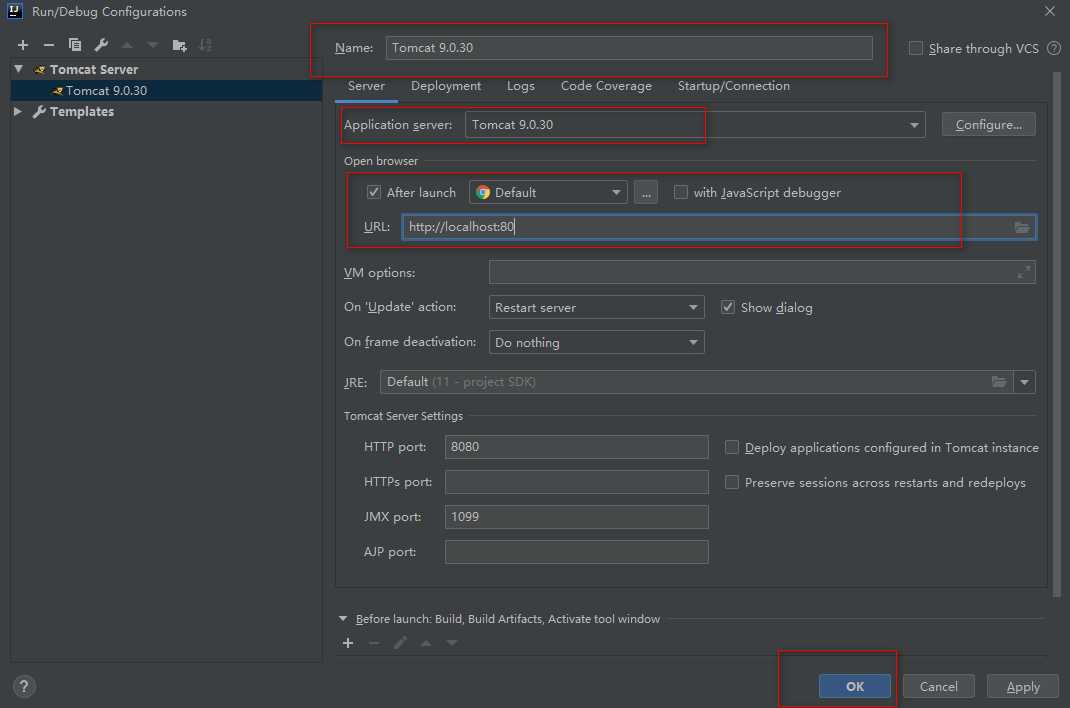
Task: Add new configuration with plus icon
Action: tap(23, 45)
